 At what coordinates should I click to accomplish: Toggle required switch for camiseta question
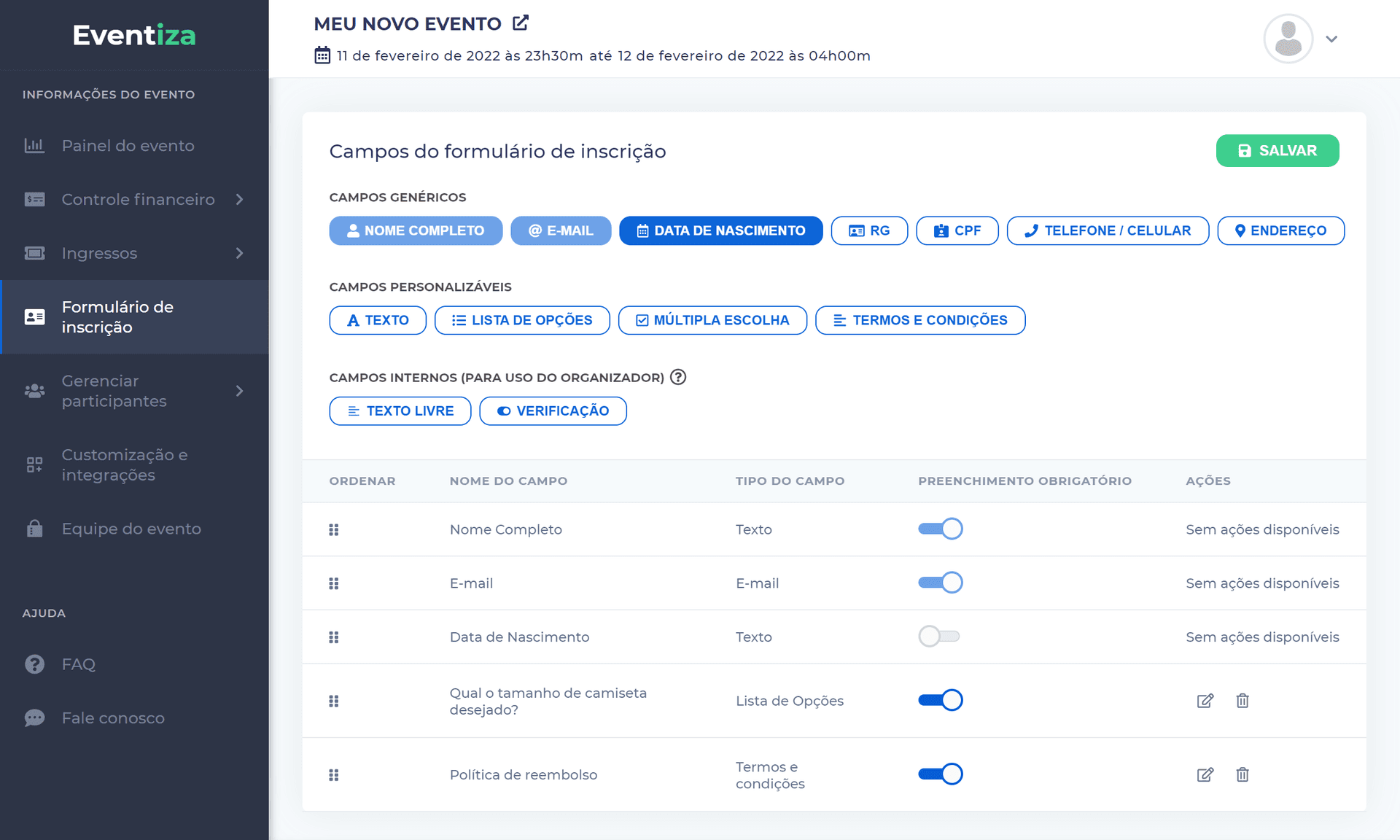click(940, 700)
